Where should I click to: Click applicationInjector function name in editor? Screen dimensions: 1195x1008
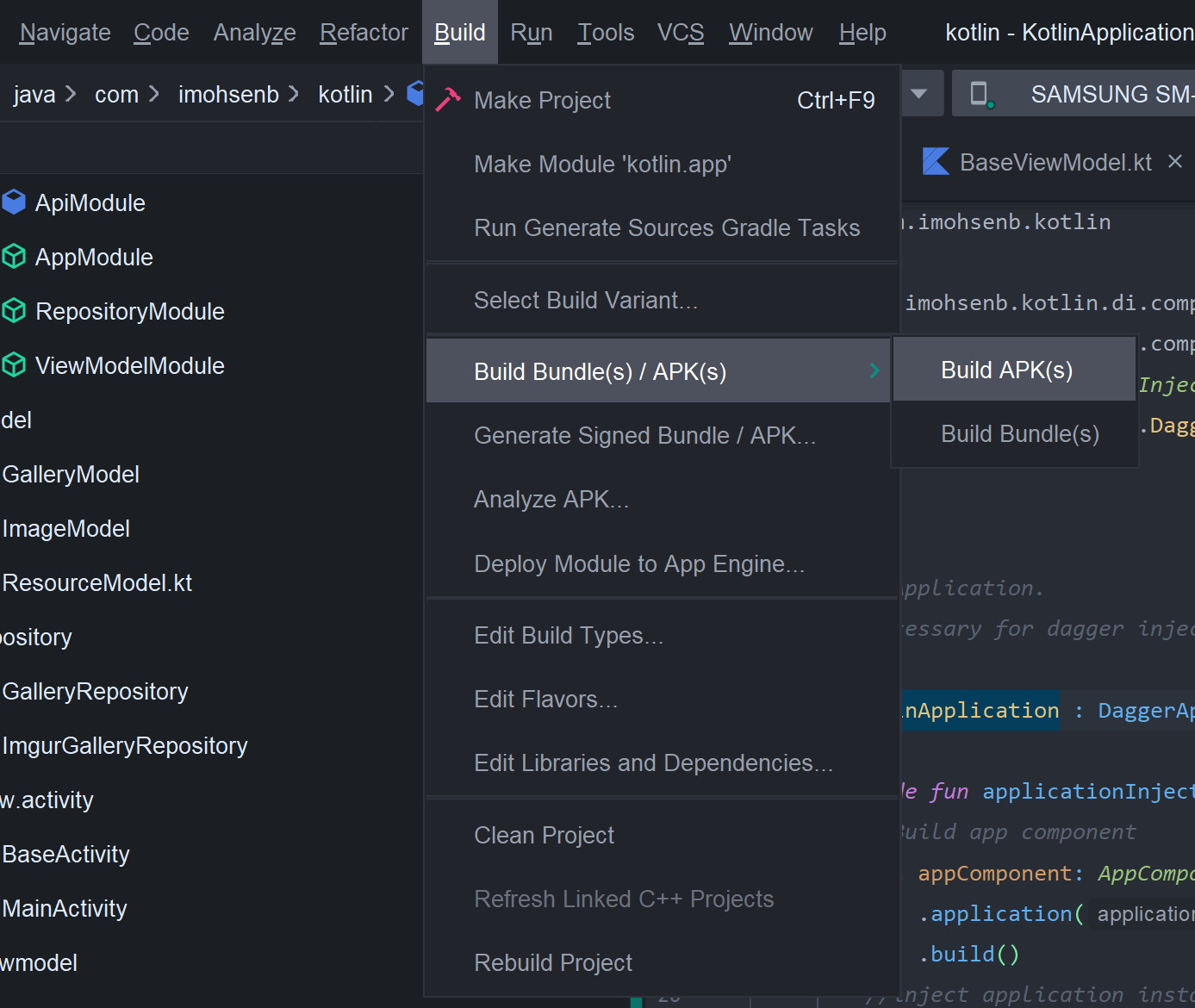pyautogui.click(x=1088, y=791)
